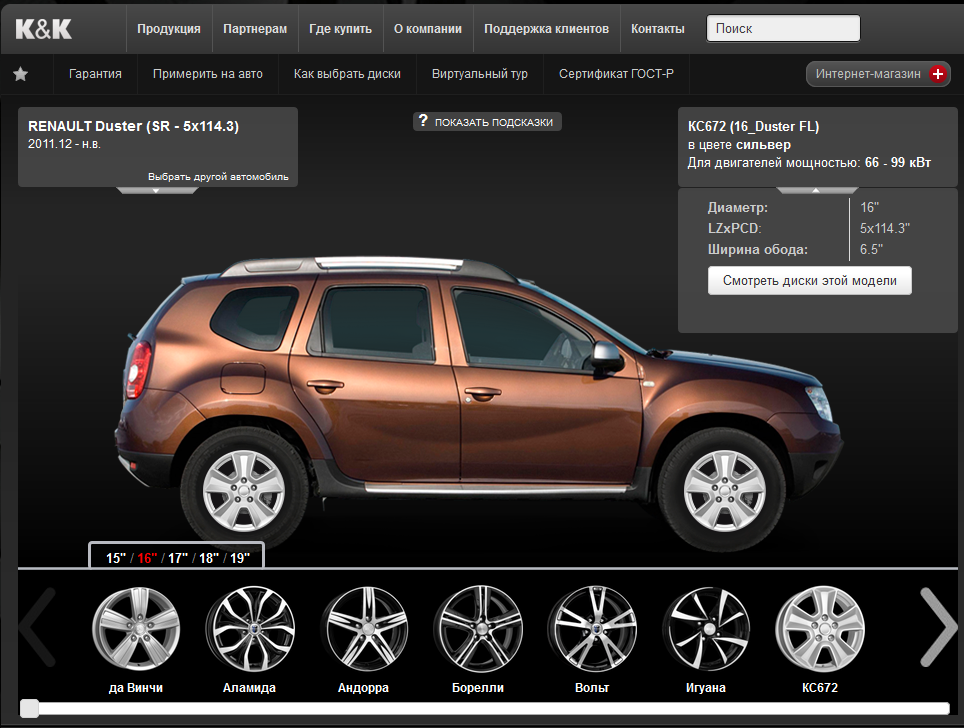This screenshot has width=964, height=728.
Task: Select the Аламида wheel thumbnail
Action: [250, 628]
